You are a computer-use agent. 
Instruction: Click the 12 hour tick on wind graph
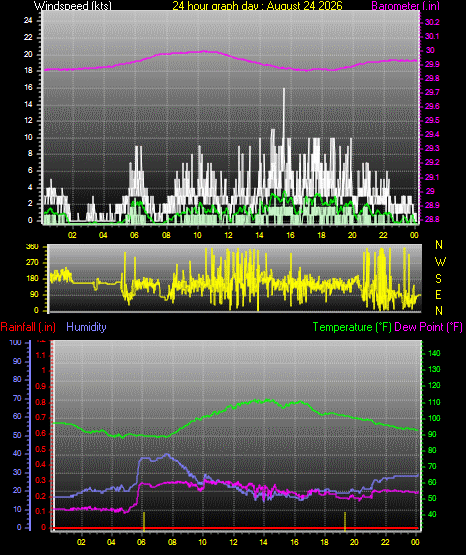pyautogui.click(x=228, y=235)
